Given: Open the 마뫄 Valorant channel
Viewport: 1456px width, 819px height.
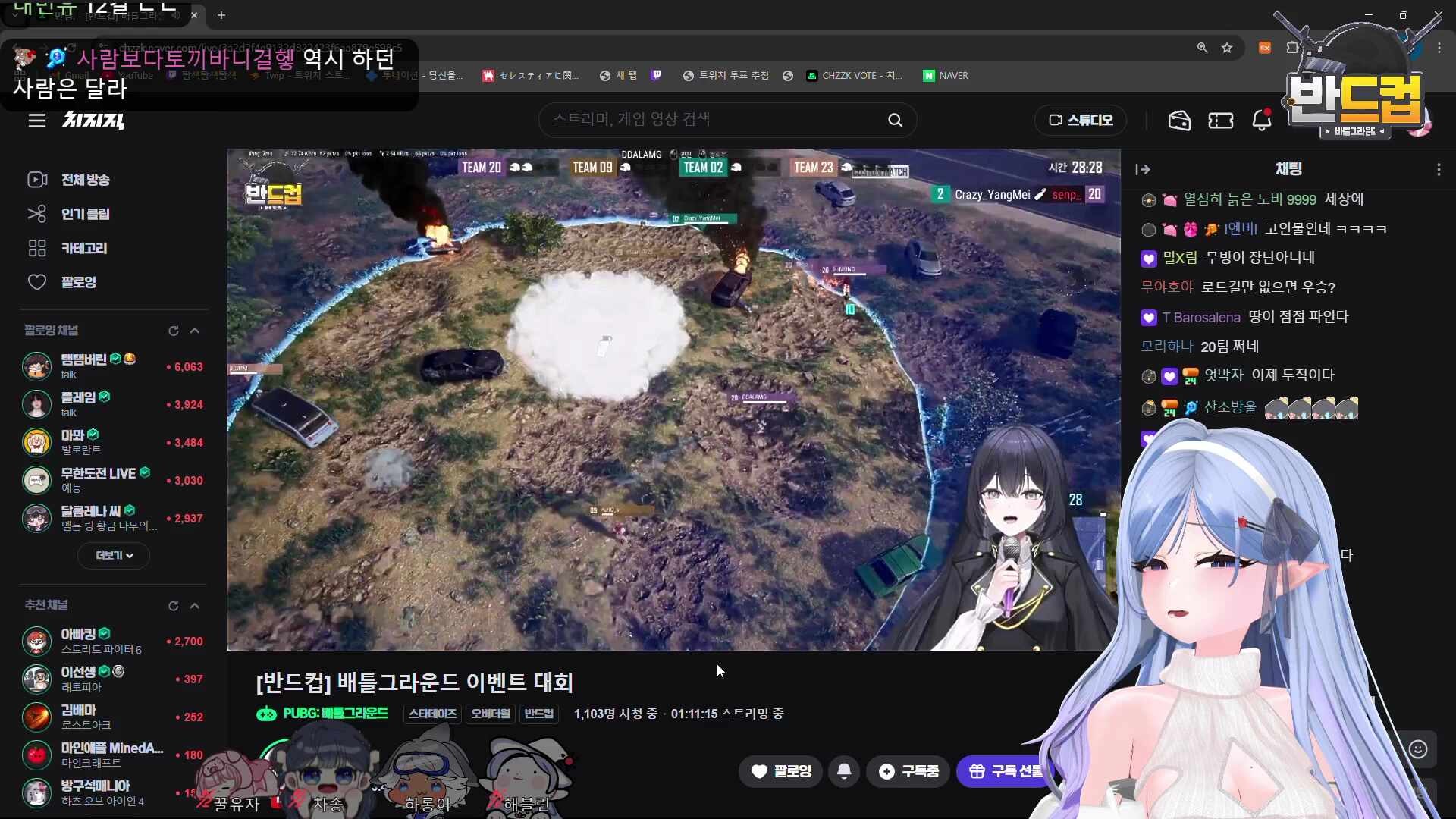Looking at the screenshot, I should tap(114, 442).
